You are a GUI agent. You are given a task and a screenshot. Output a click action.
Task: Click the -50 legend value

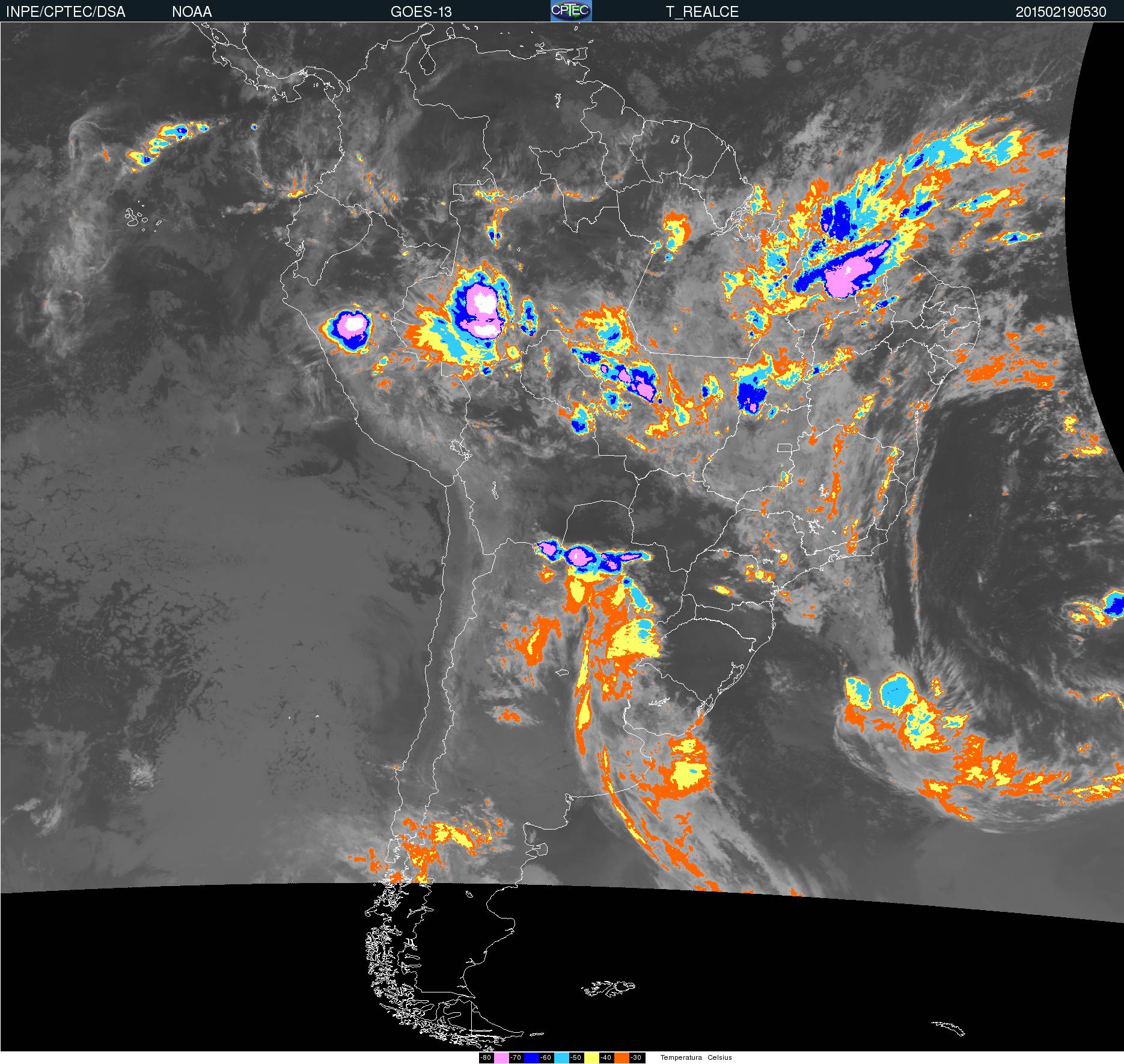[576, 1058]
